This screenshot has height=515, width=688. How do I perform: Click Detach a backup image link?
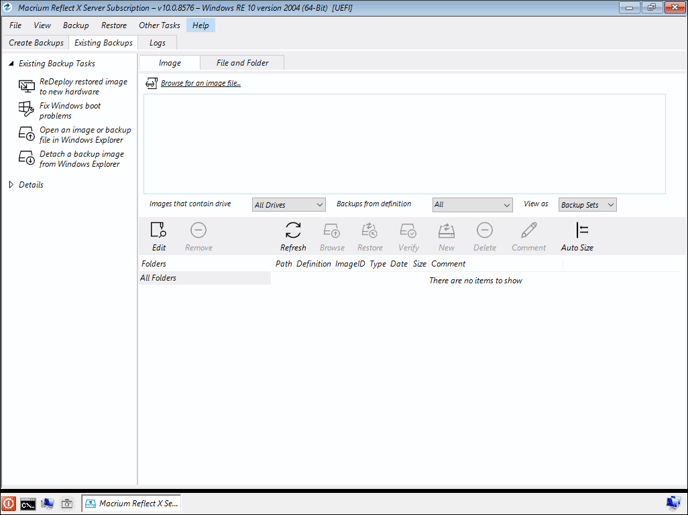pos(82,159)
